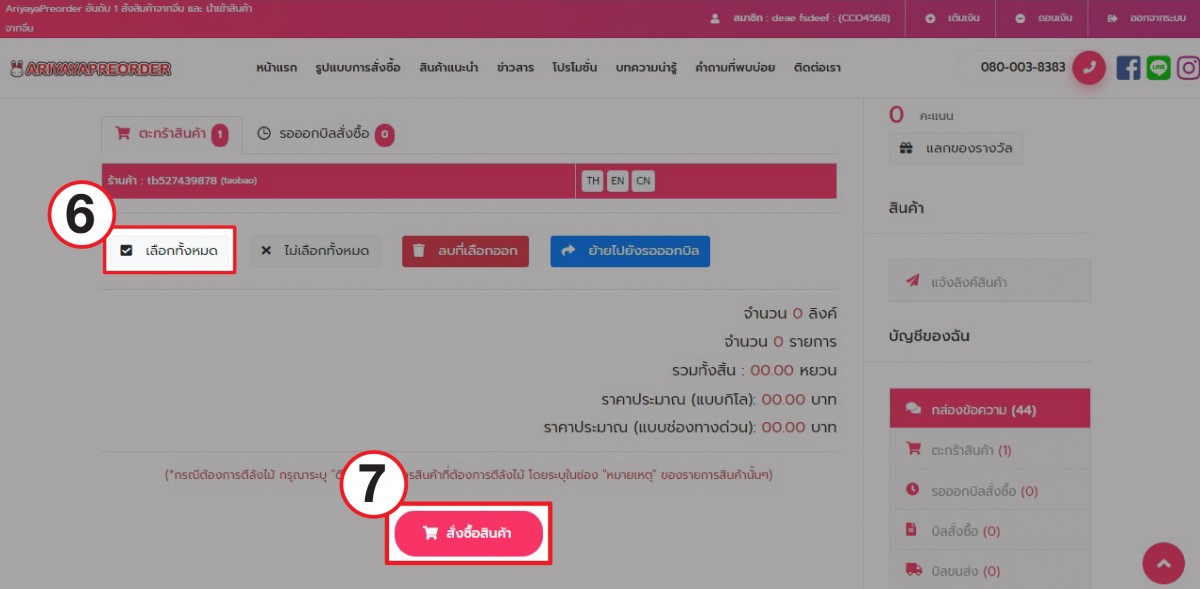Open the LINE chat icon

point(1159,68)
